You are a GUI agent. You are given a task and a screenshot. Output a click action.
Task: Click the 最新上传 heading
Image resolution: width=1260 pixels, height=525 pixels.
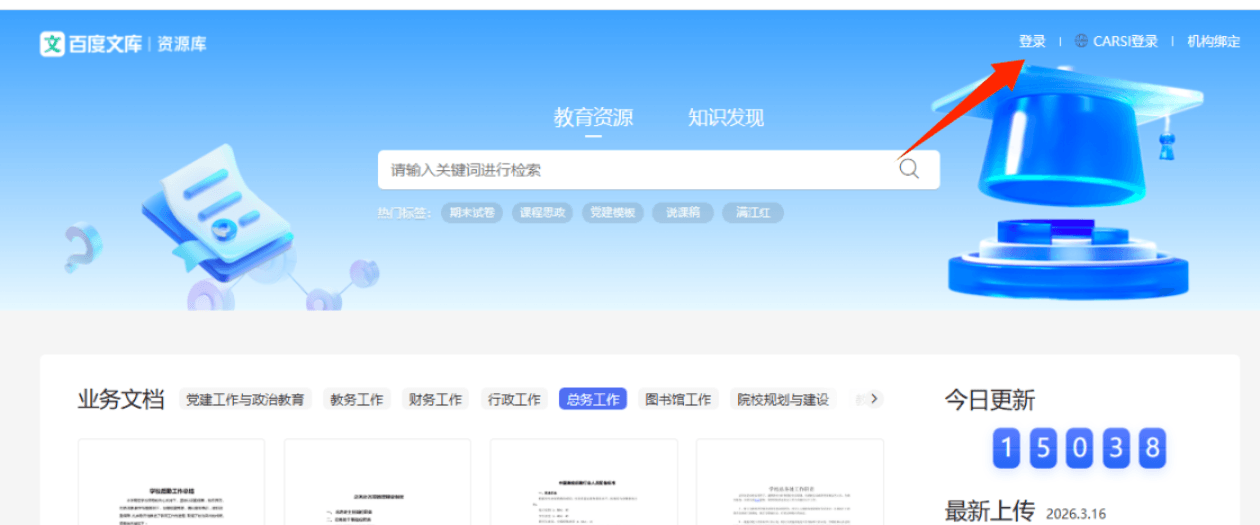(990, 511)
